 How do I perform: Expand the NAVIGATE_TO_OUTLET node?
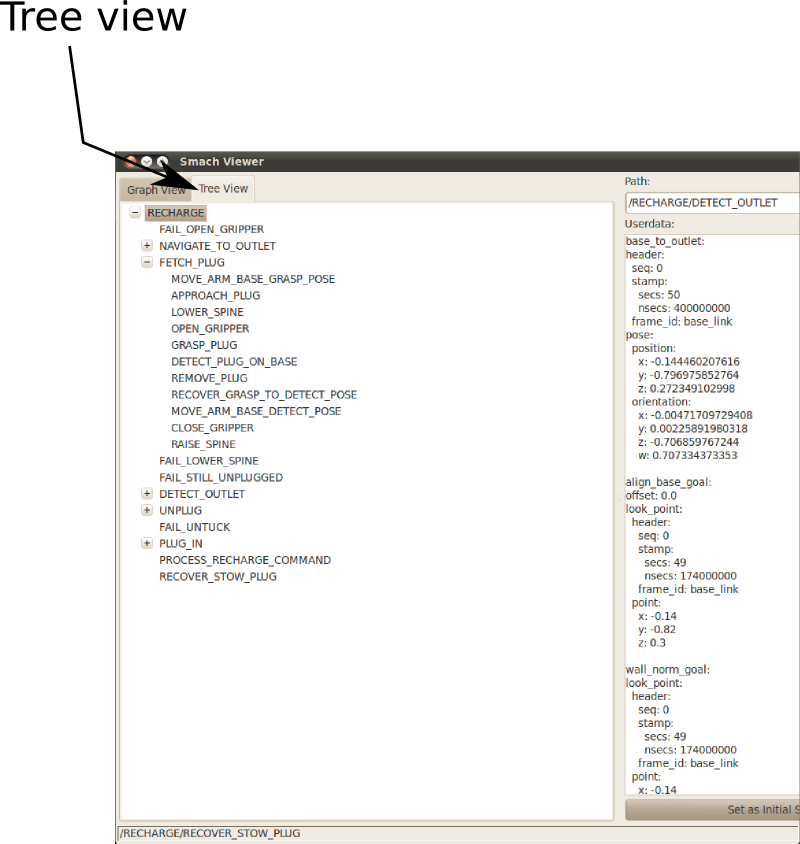click(147, 246)
